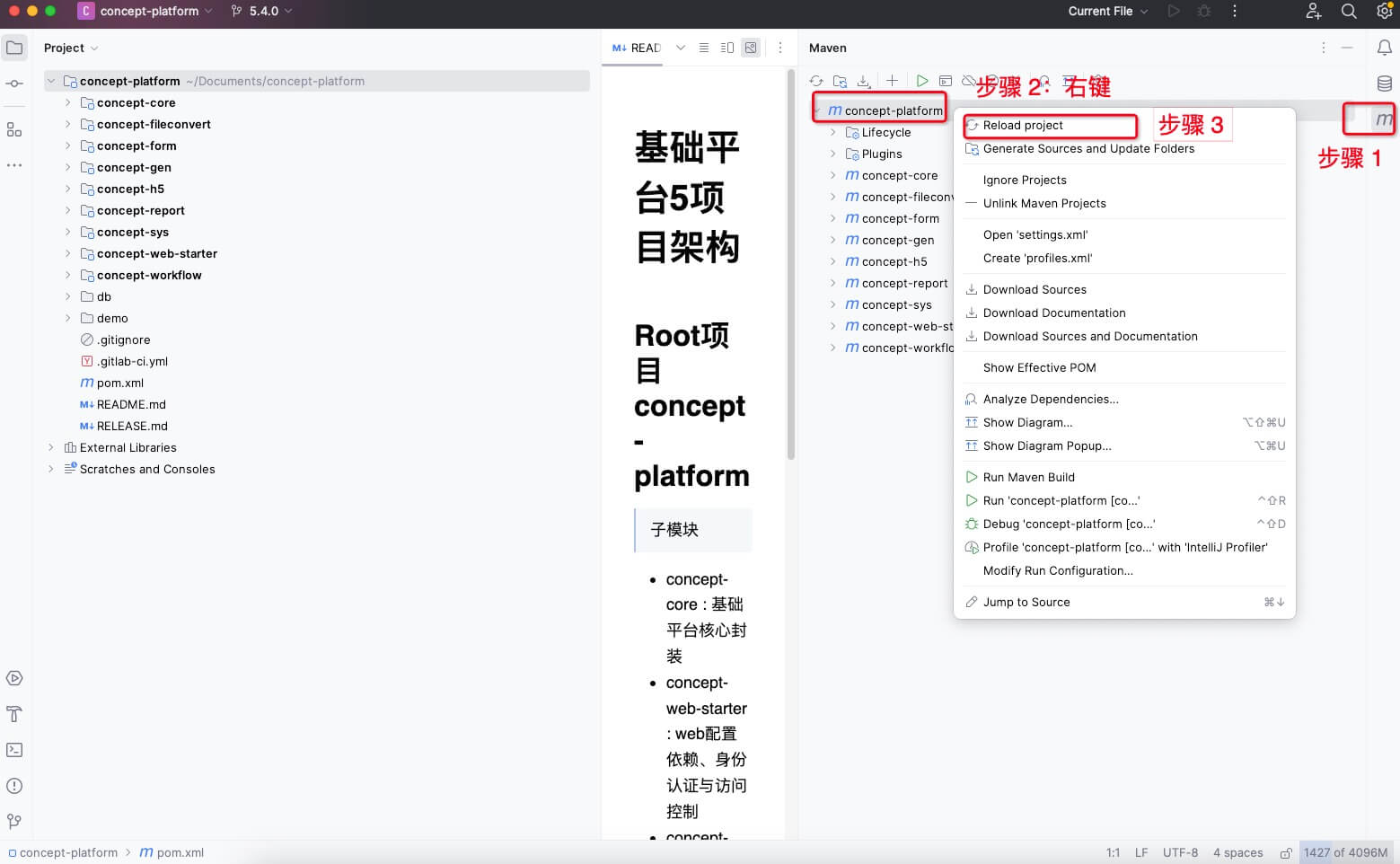Click the README preview vertical scrollbar

(790, 265)
